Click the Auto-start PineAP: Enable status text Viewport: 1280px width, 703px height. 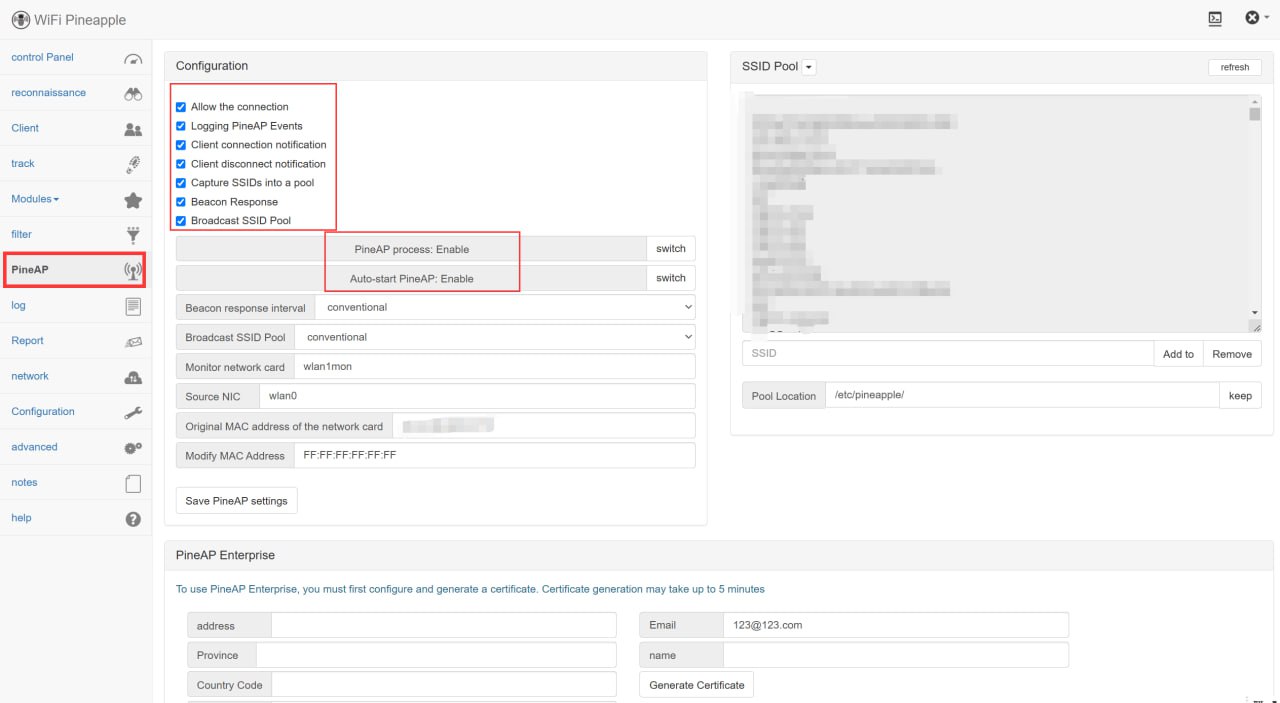pos(412,278)
